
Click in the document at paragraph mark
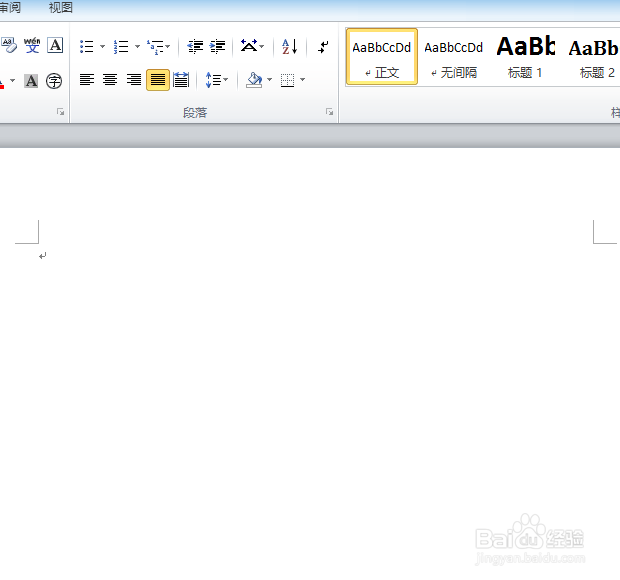tap(43, 256)
